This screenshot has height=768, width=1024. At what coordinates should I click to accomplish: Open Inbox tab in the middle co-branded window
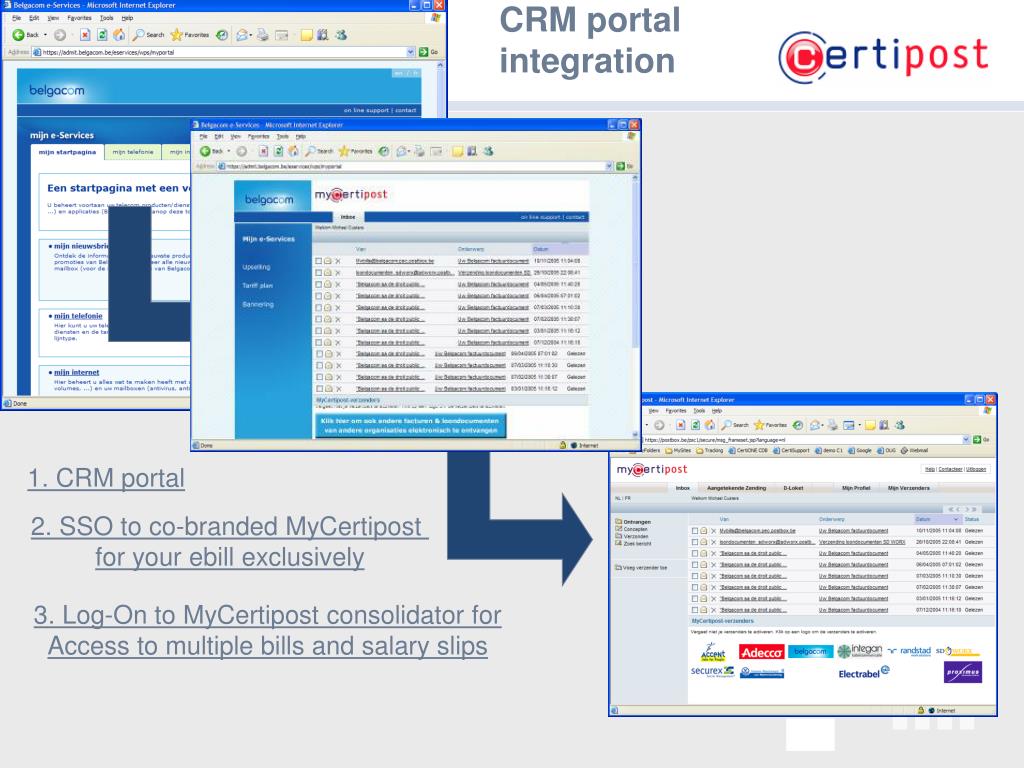[348, 217]
